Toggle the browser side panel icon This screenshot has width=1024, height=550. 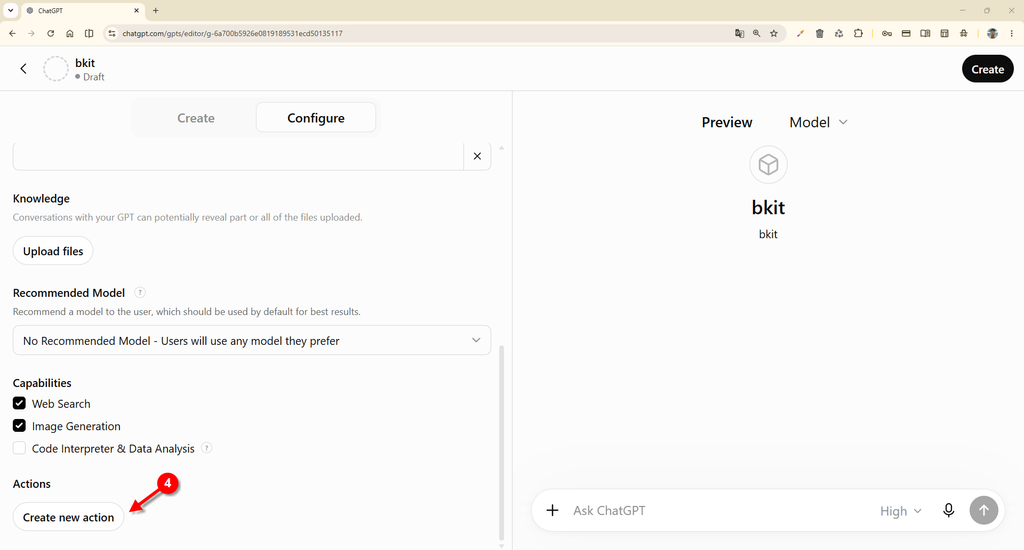[x=89, y=33]
